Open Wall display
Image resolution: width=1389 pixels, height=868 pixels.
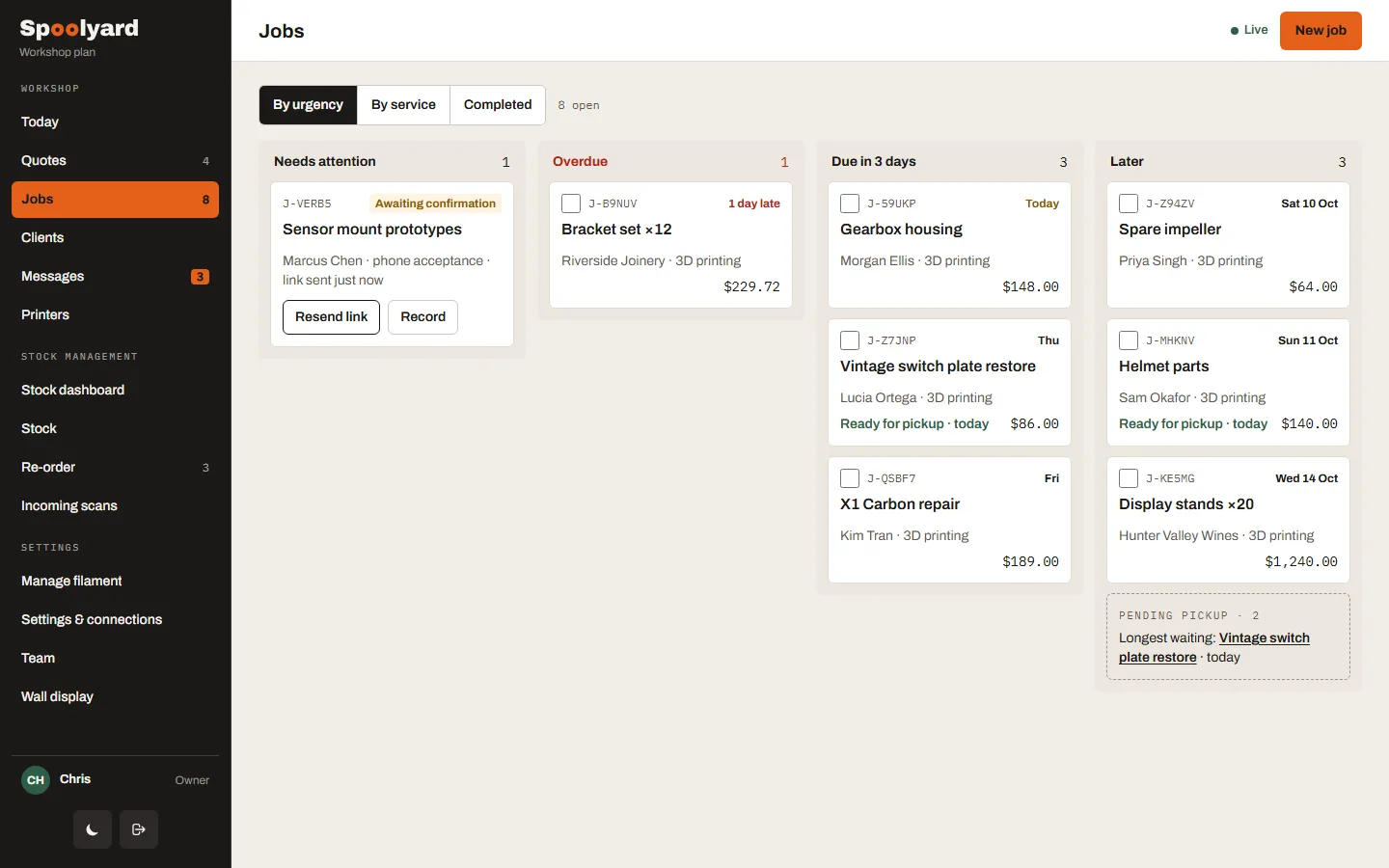point(115,697)
